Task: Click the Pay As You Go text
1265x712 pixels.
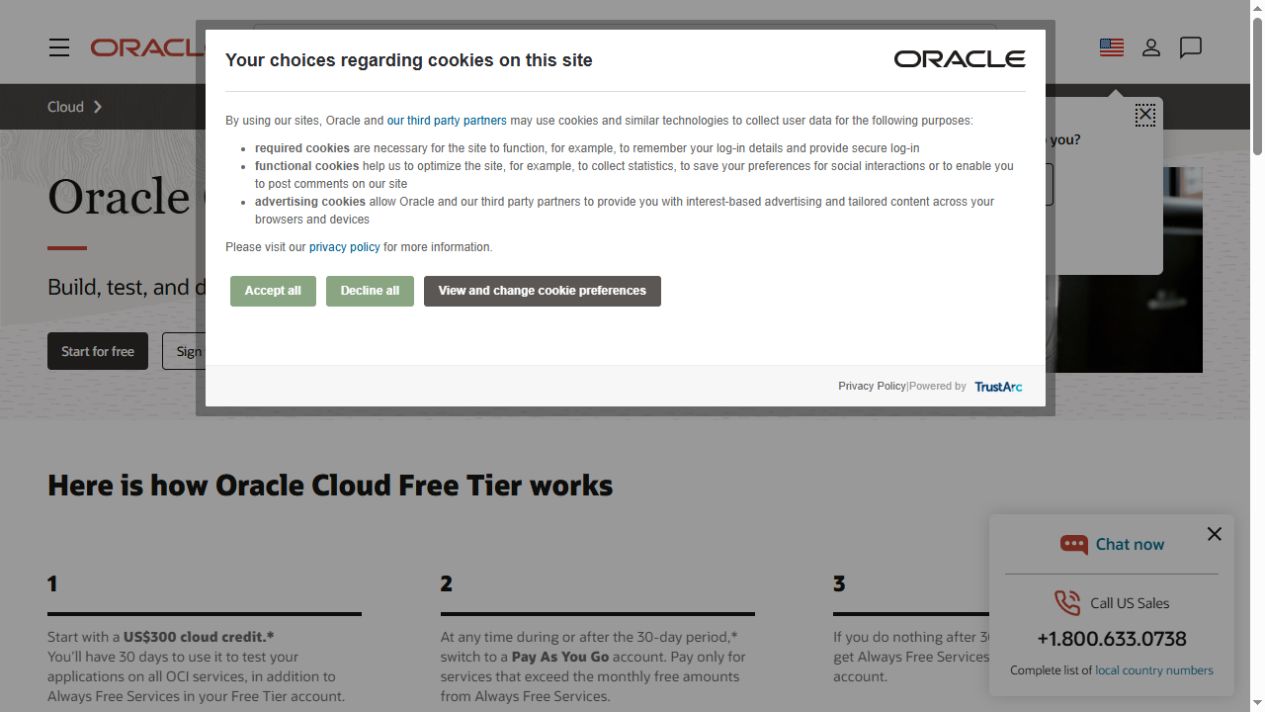Action: (x=560, y=657)
